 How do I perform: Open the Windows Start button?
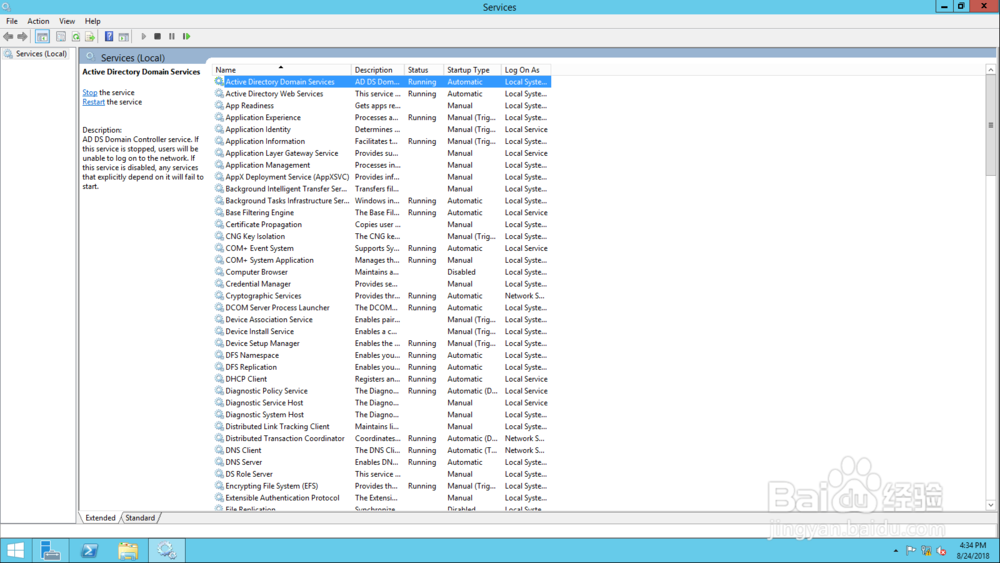pyautogui.click(x=15, y=550)
